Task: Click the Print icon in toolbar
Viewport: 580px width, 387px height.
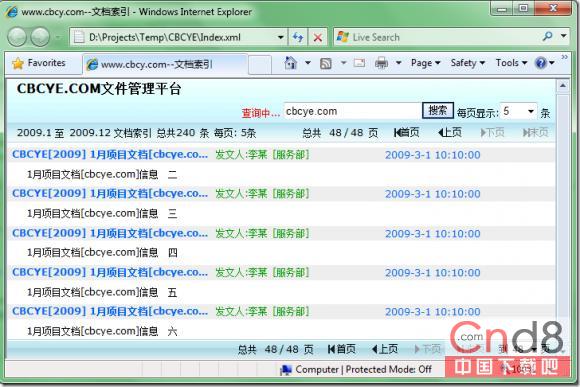Action: point(381,63)
